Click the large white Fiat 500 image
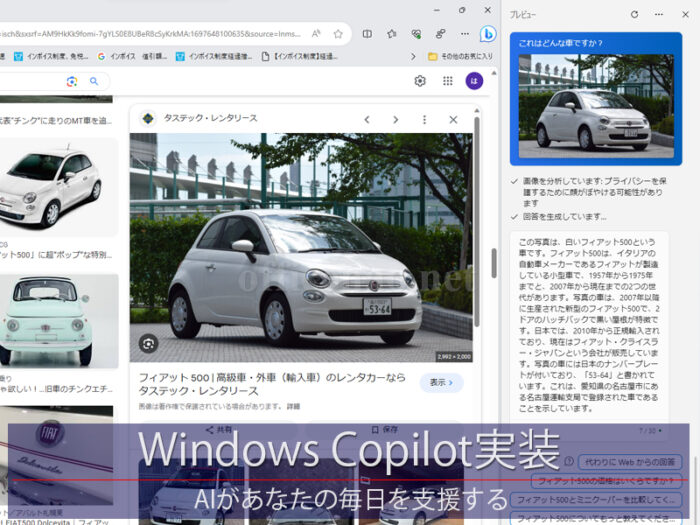 pyautogui.click(x=301, y=247)
